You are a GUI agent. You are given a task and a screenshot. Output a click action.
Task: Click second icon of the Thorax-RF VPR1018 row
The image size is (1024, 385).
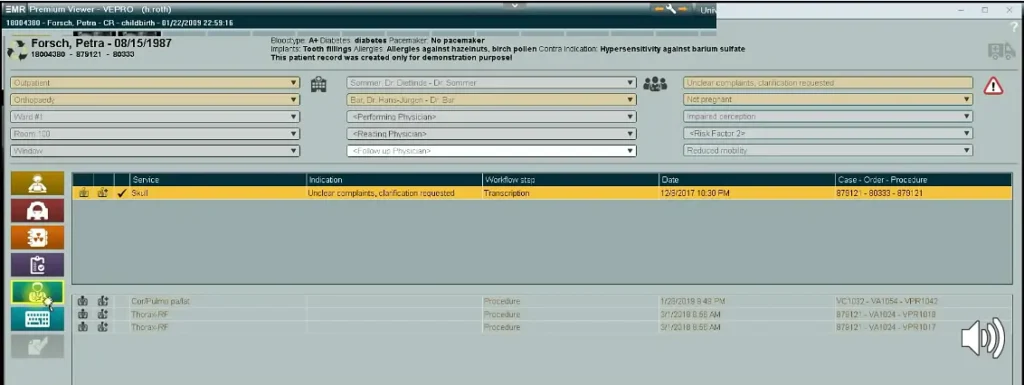point(103,314)
